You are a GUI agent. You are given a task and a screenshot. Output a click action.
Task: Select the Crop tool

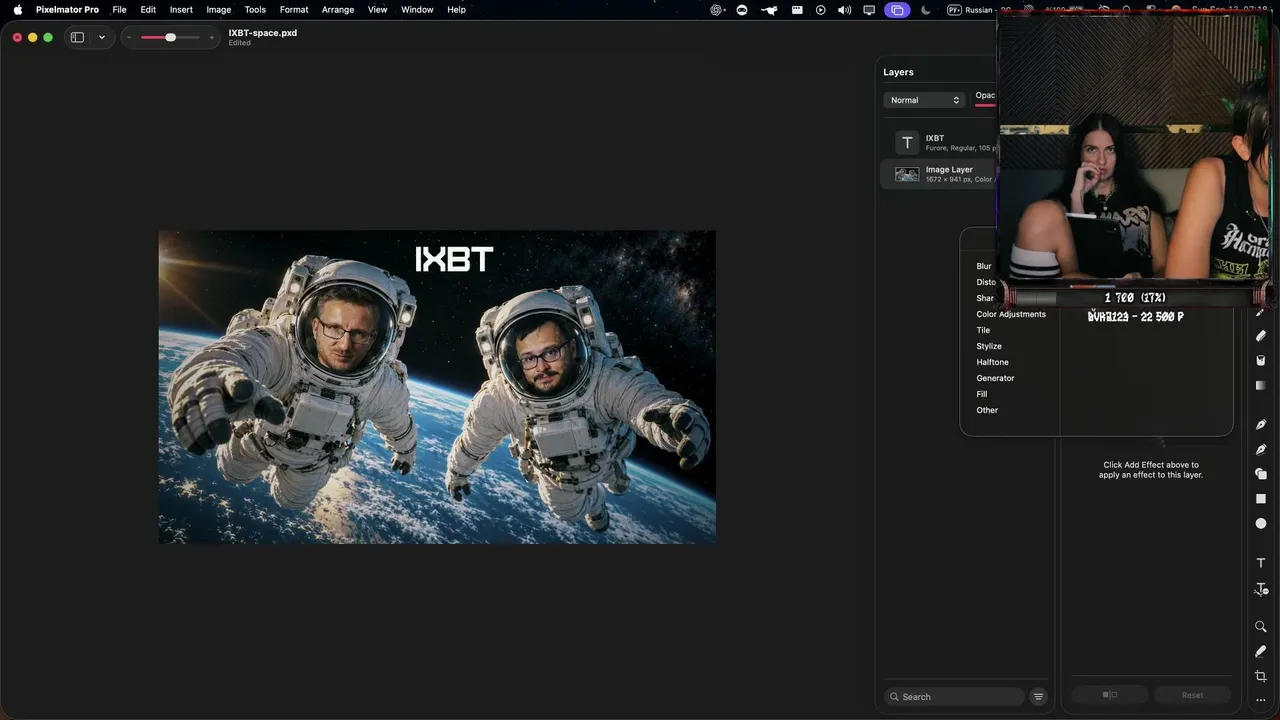(1260, 676)
